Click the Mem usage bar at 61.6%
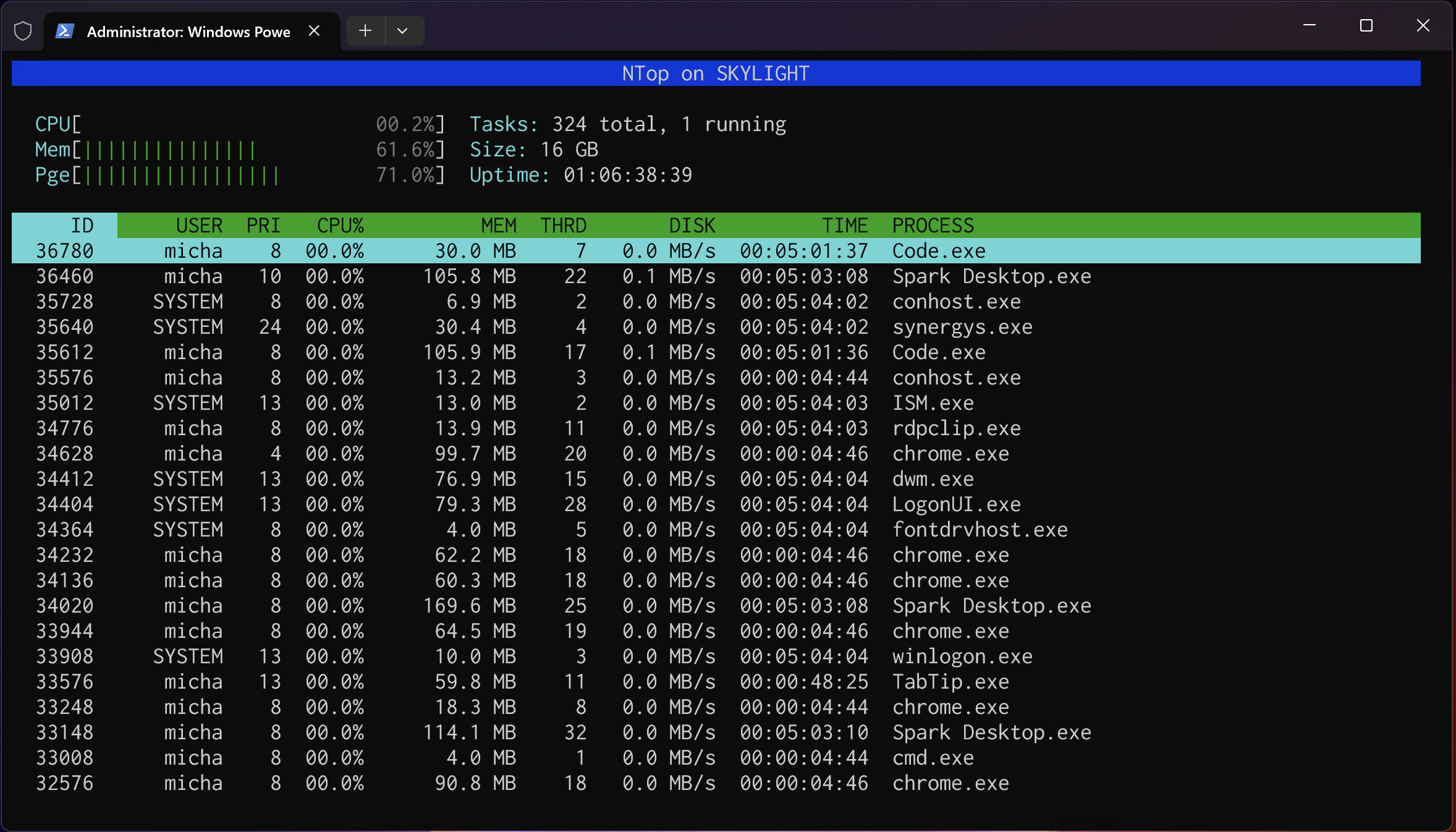The width and height of the screenshot is (1456, 832). pyautogui.click(x=240, y=150)
